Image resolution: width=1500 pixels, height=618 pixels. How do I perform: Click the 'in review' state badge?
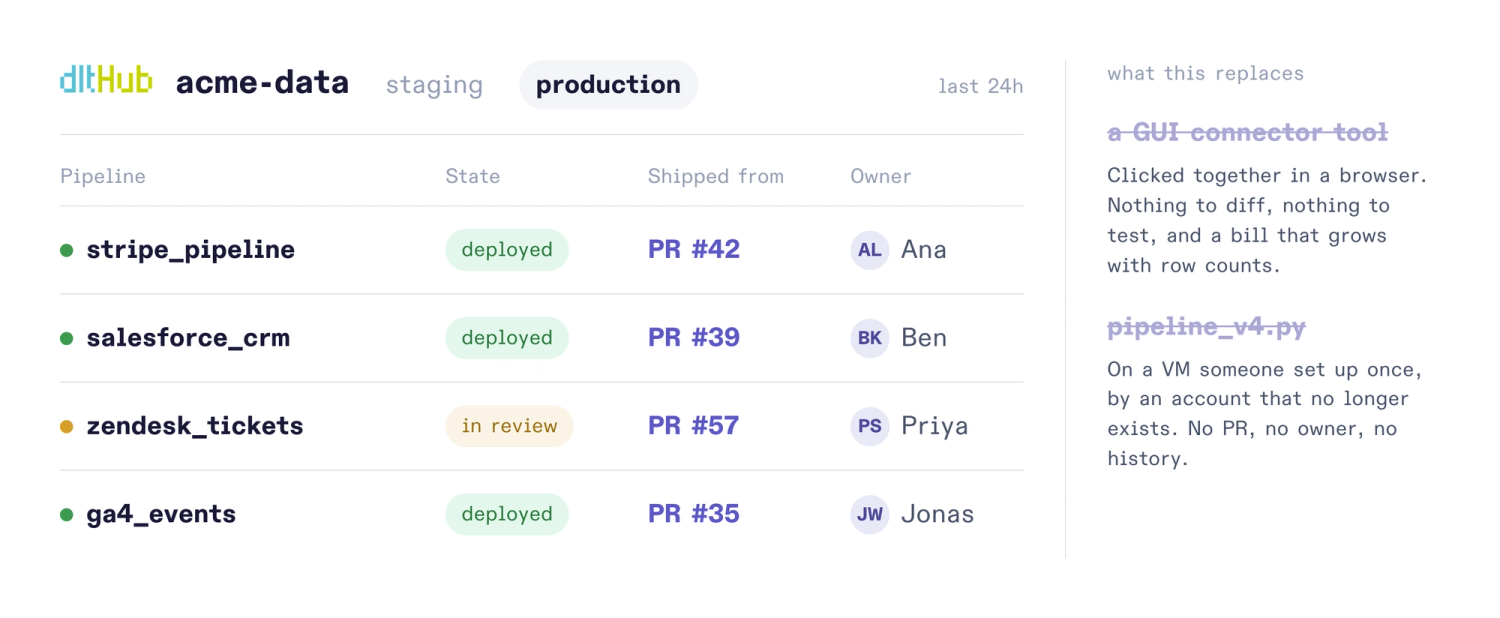[509, 426]
